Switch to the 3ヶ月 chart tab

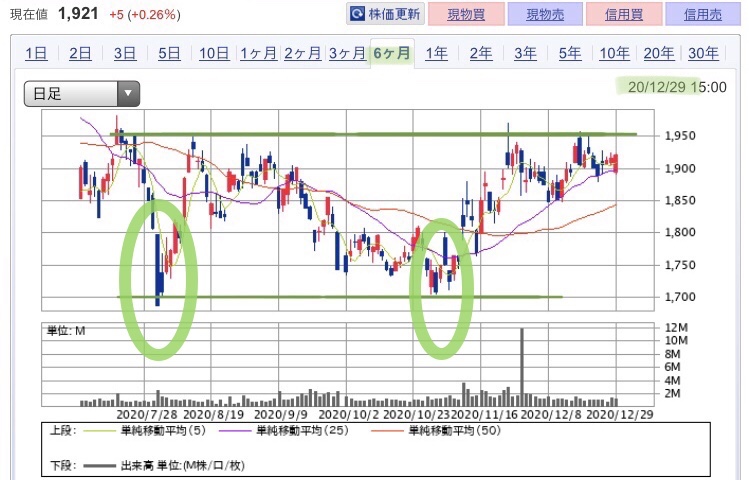pos(347,53)
